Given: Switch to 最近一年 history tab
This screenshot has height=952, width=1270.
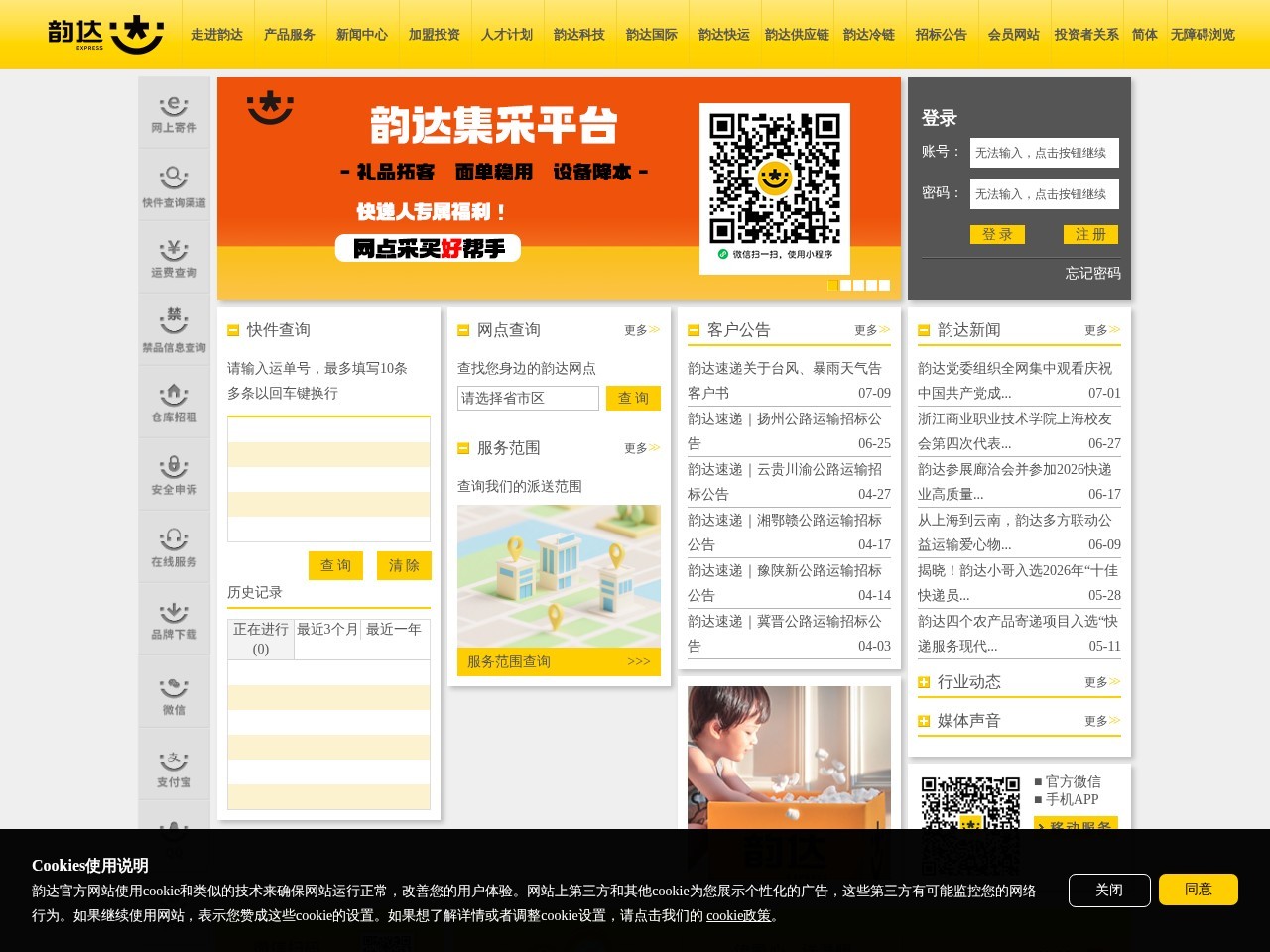Looking at the screenshot, I should 394,630.
